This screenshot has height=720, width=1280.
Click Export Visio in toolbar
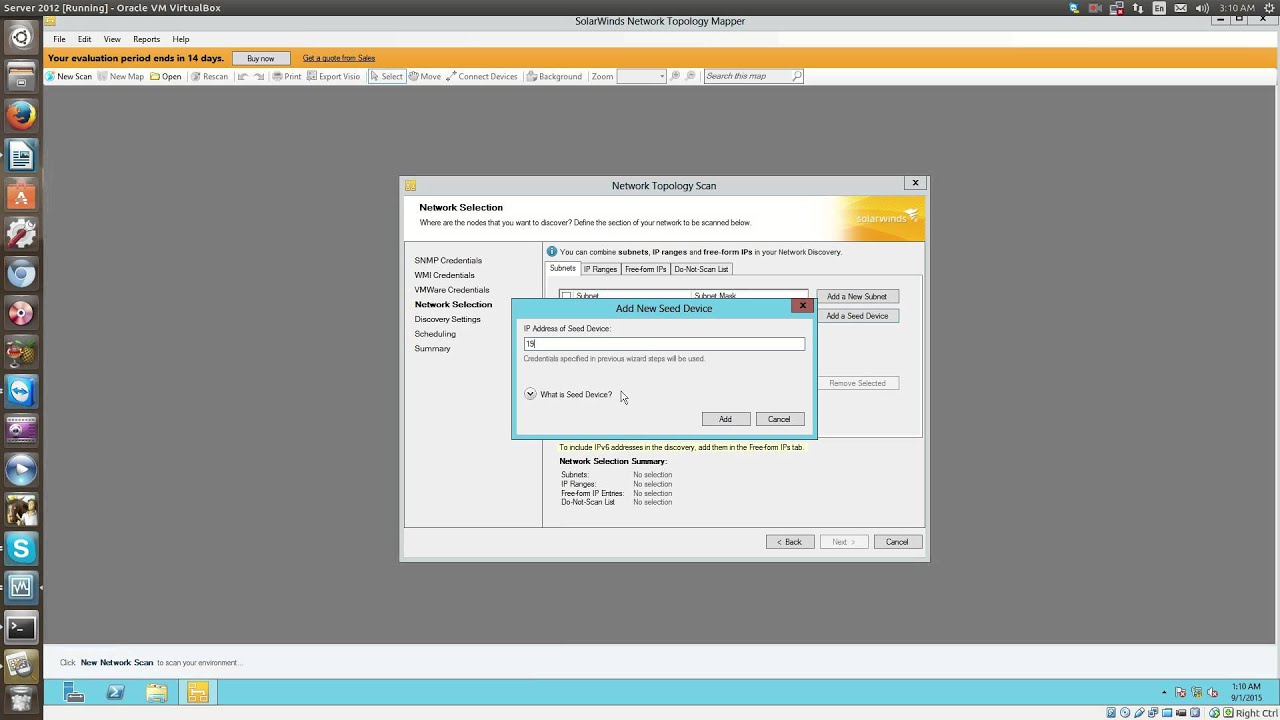(333, 76)
